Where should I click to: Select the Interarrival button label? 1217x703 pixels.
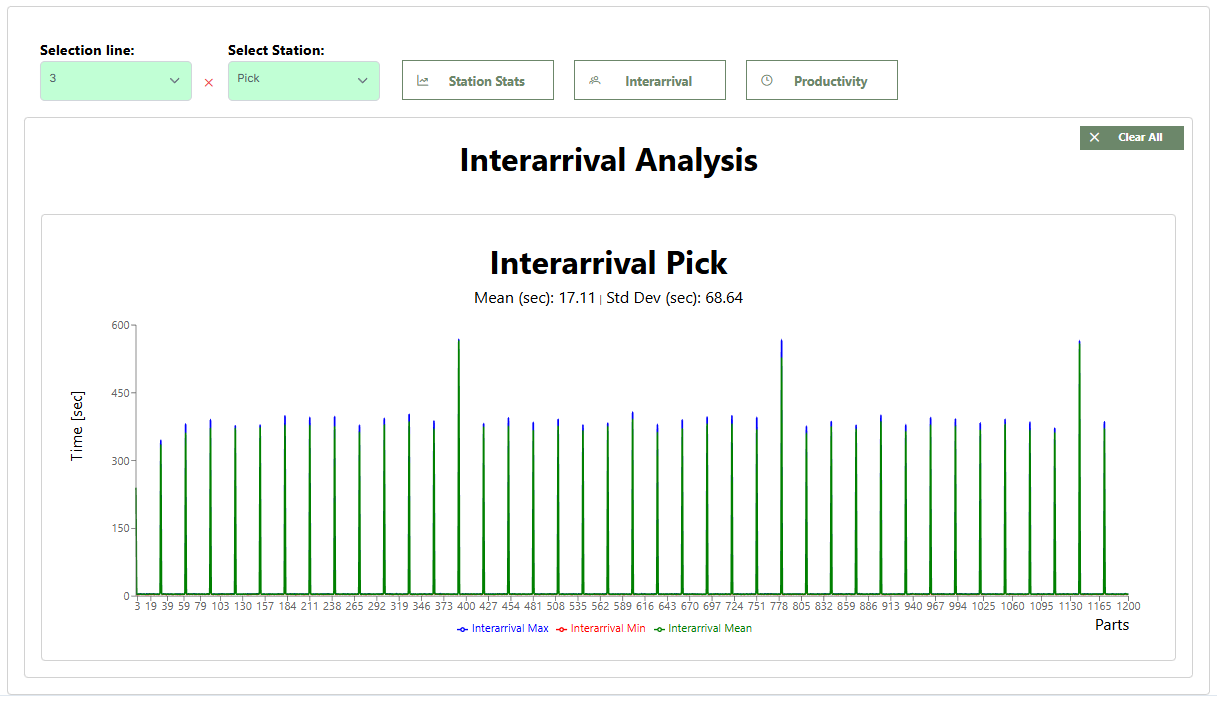point(658,81)
